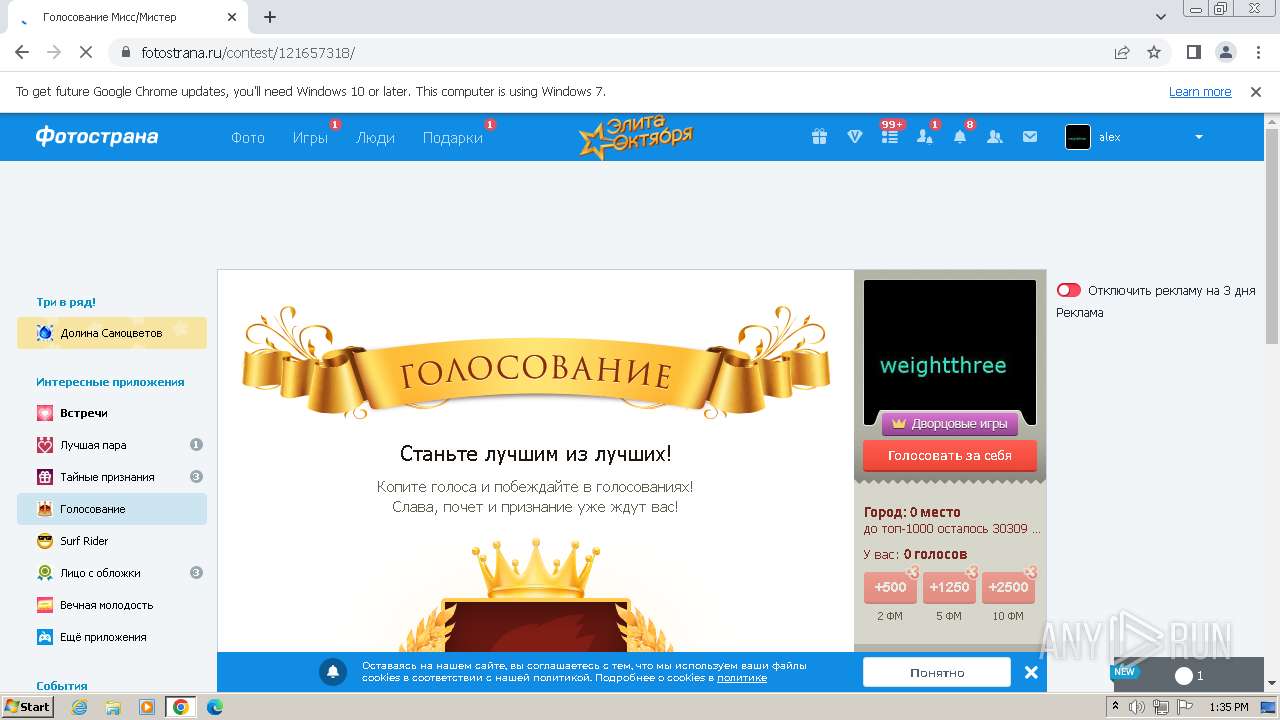This screenshot has width=1280, height=720.
Task: Click the alex avatar thumbnail in header
Action: point(1078,137)
